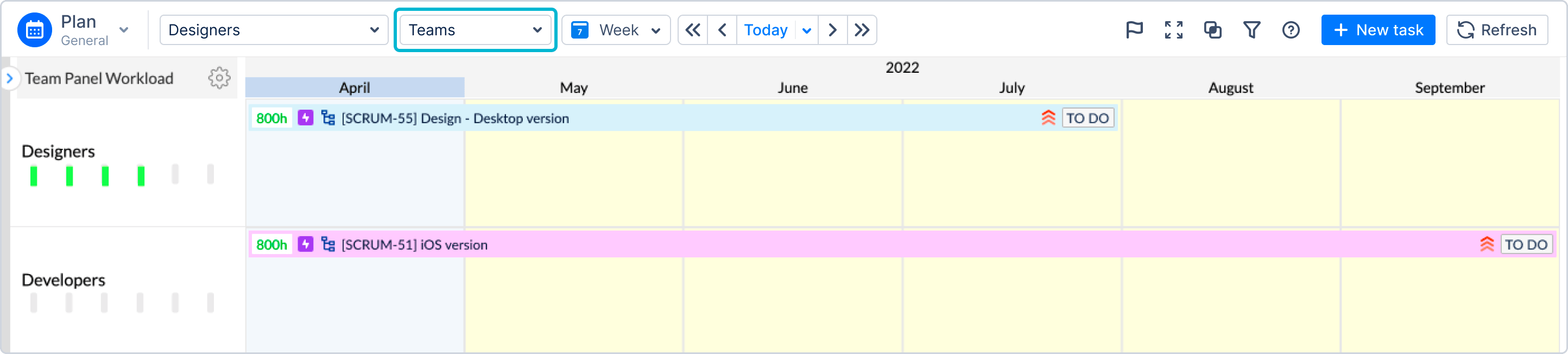Click the Plan calendar icon
Image resolution: width=1568 pixels, height=354 pixels.
click(x=35, y=30)
